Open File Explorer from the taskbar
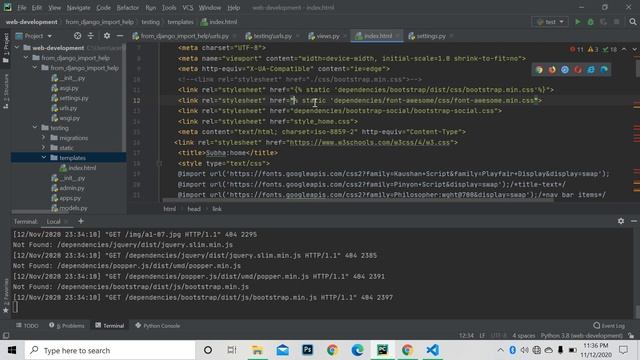This screenshot has height=360, width=640. tap(257, 350)
